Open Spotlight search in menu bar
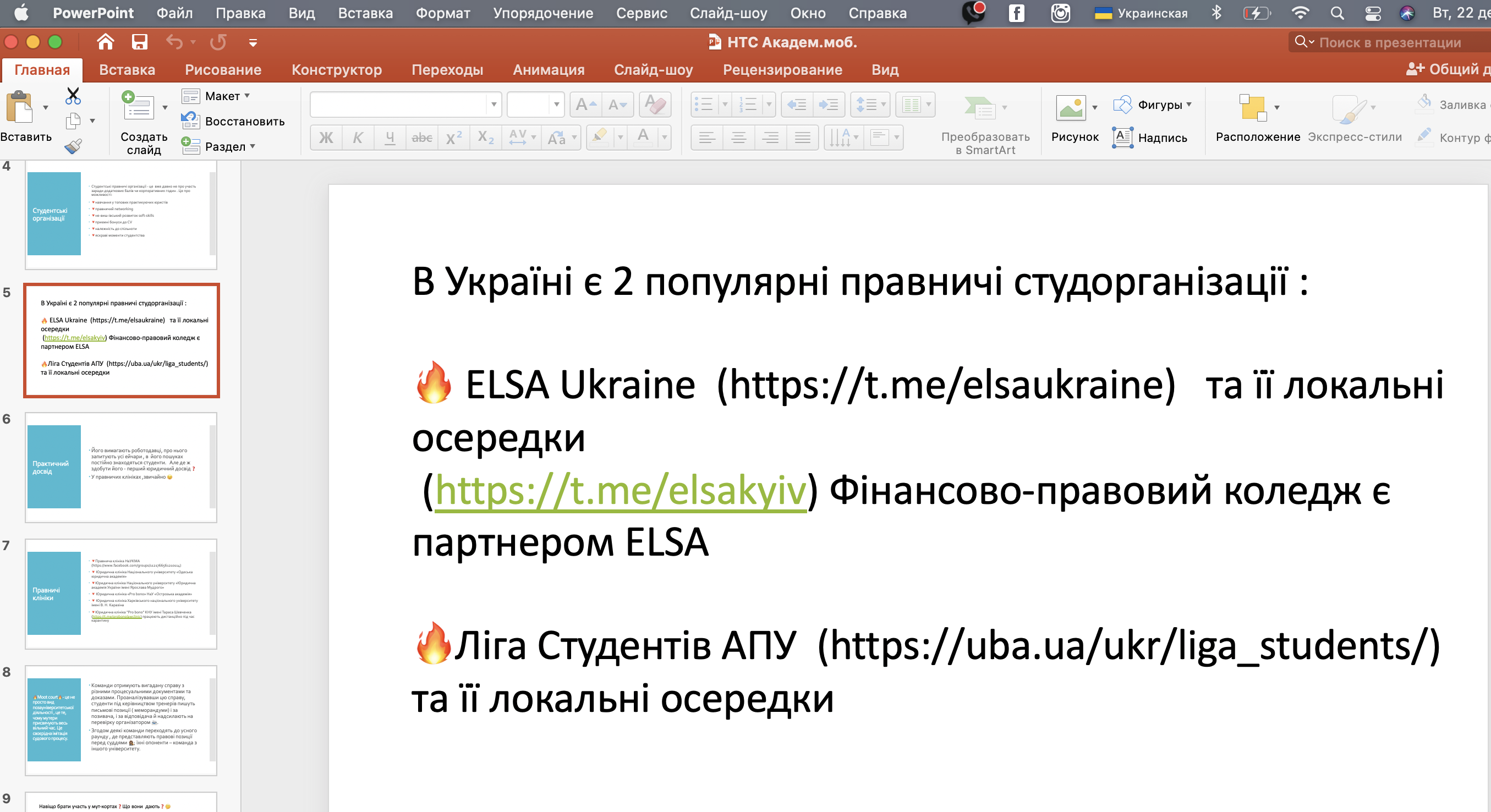The image size is (1491, 812). [1337, 13]
